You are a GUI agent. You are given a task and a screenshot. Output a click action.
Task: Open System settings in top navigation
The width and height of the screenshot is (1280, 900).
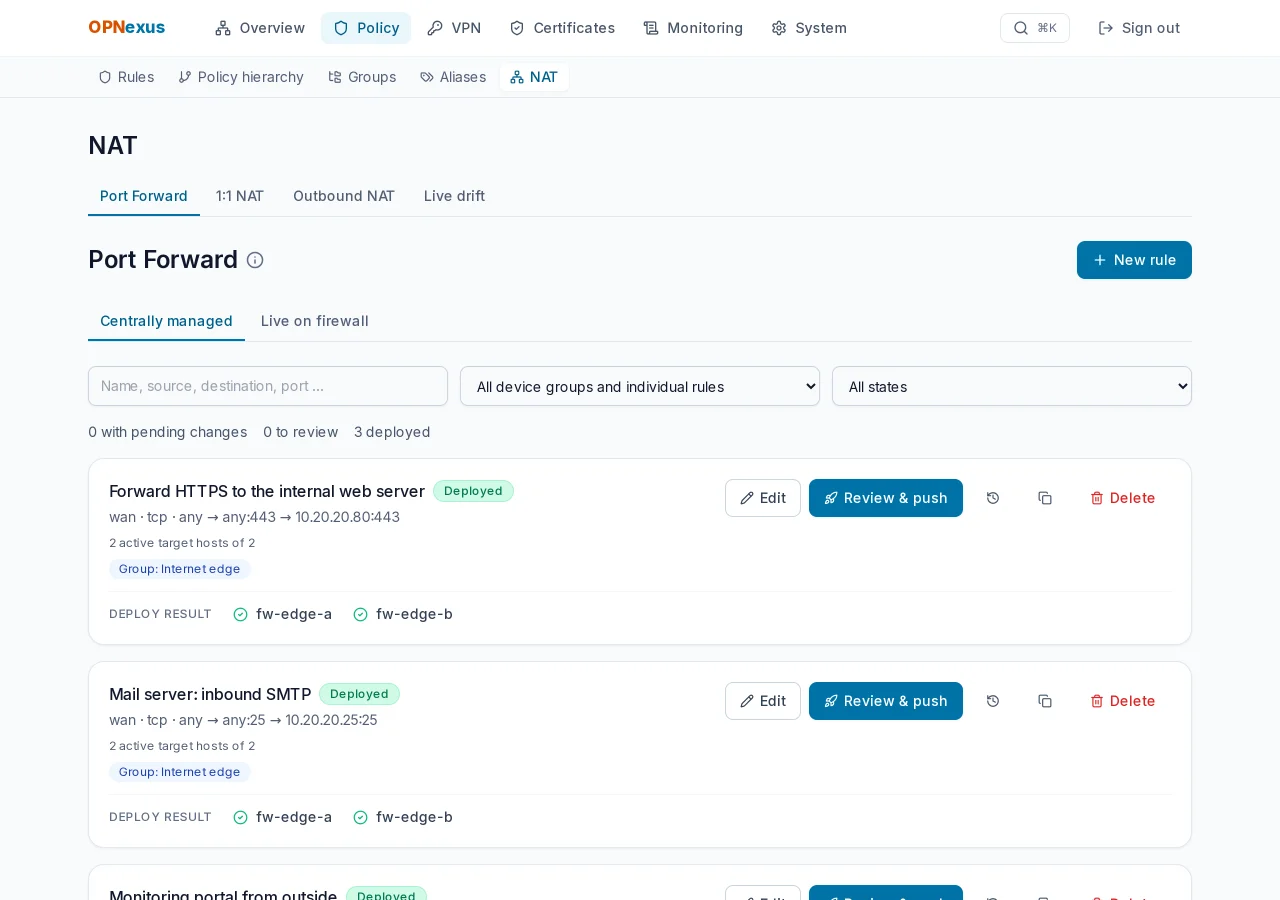[x=809, y=28]
